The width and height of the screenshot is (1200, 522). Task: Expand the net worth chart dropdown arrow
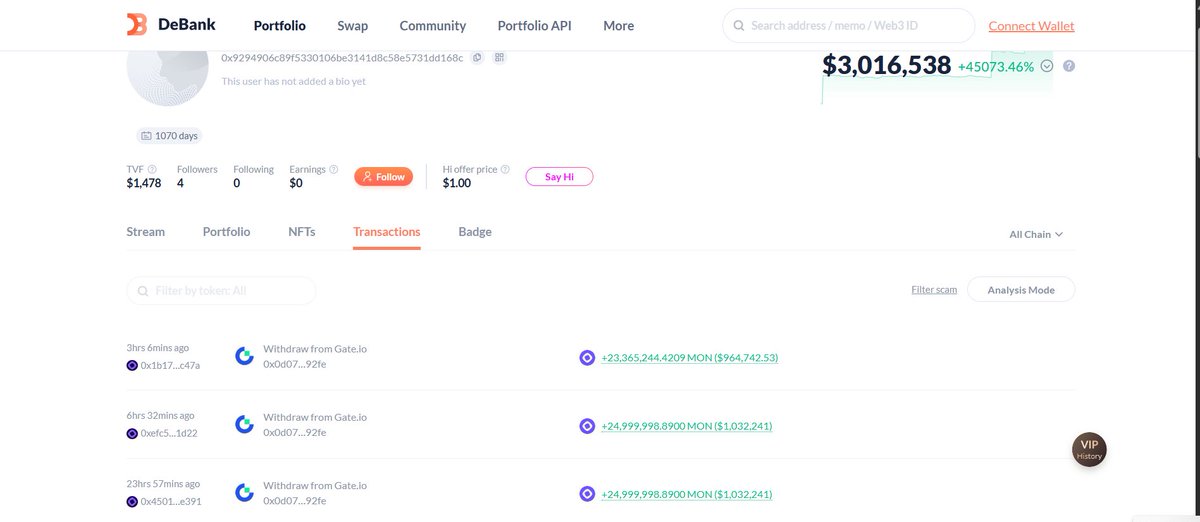1047,66
